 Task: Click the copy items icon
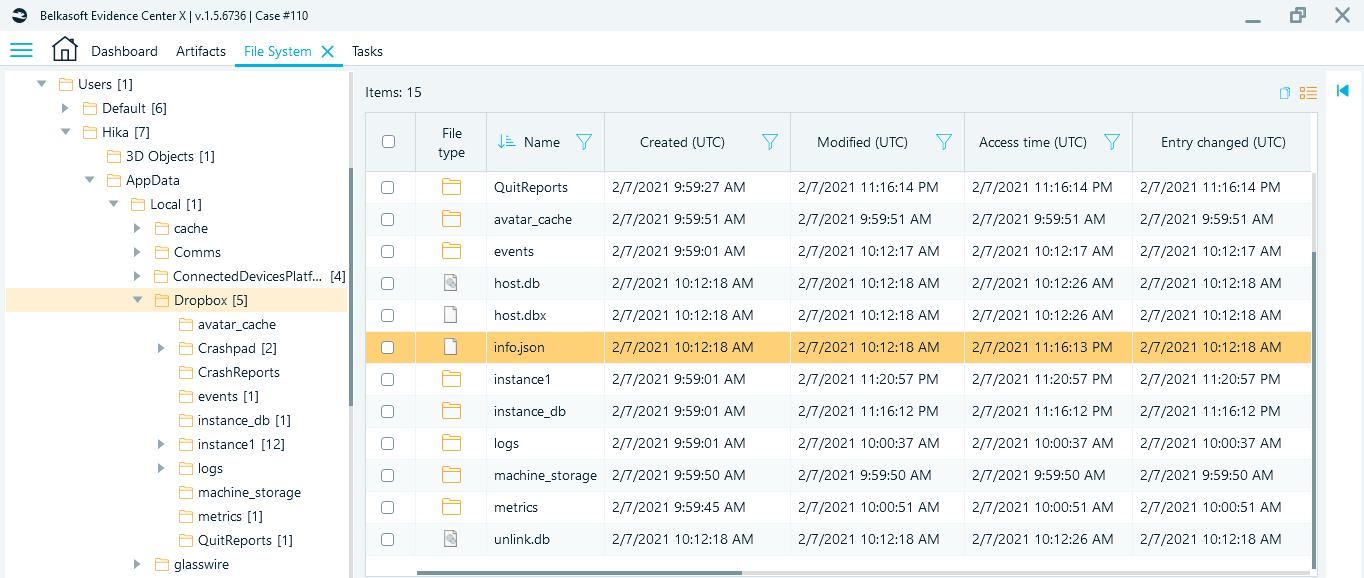coord(1285,93)
